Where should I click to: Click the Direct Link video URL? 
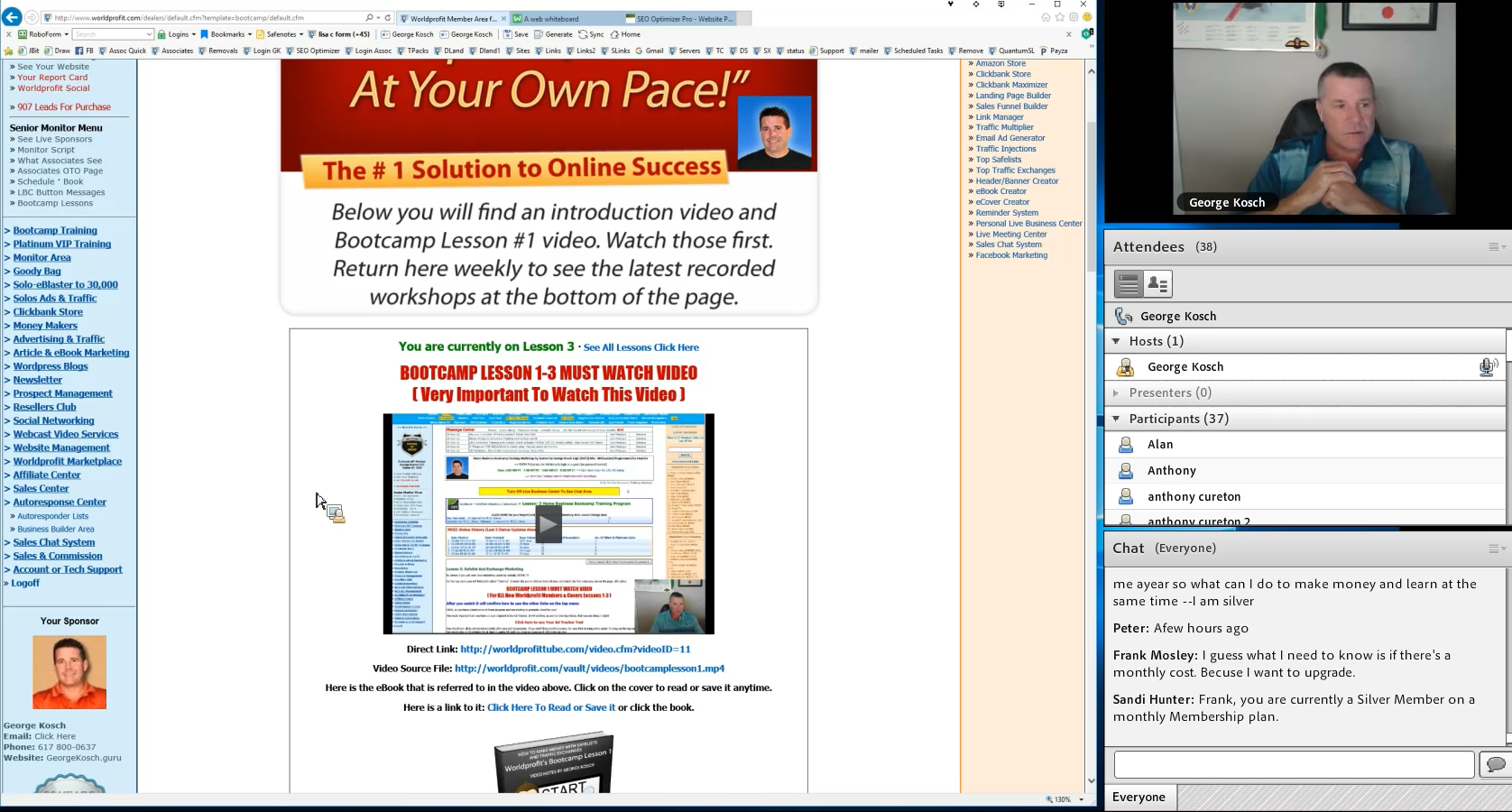(x=576, y=649)
